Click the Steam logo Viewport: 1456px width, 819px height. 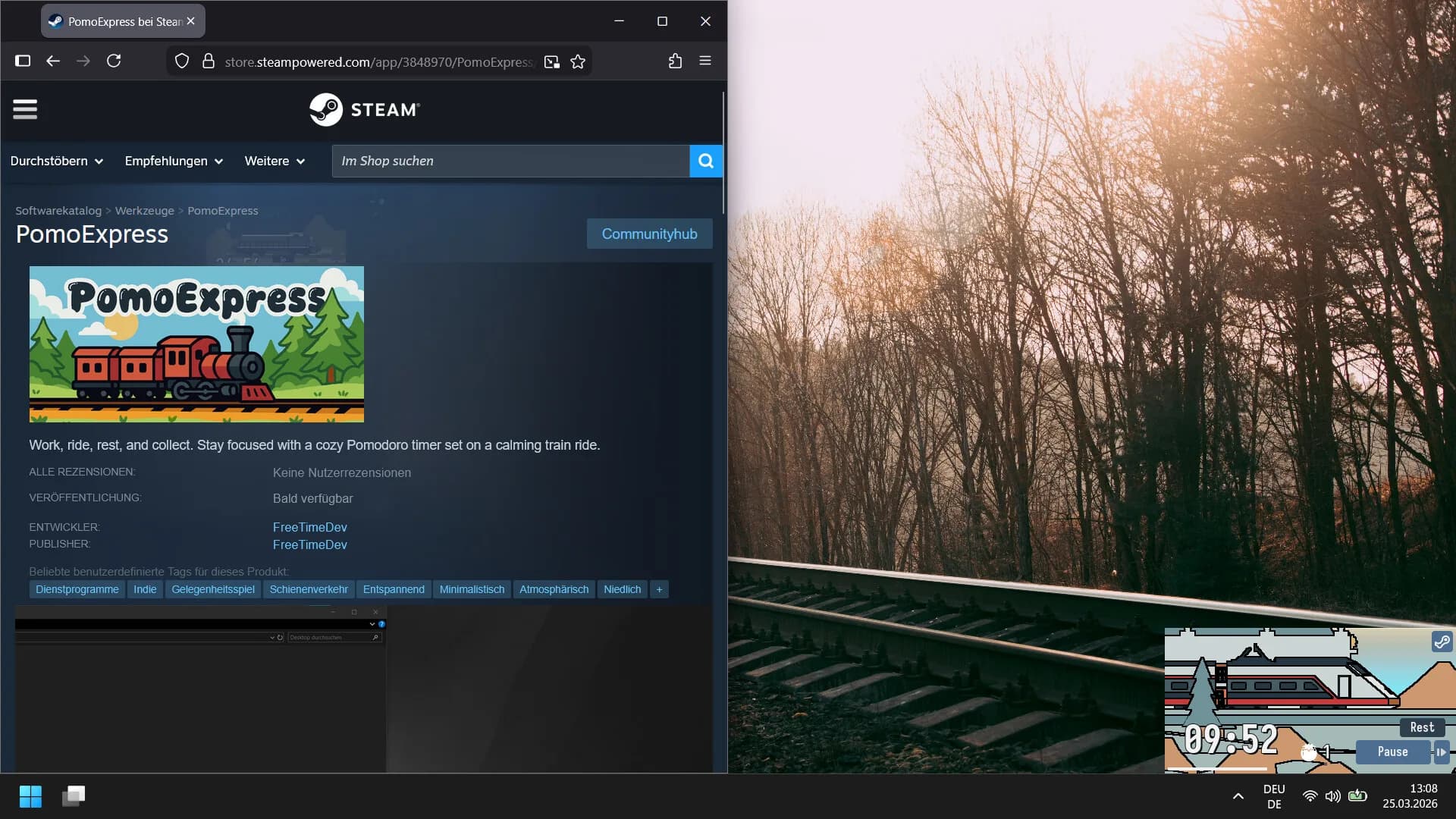[x=364, y=110]
